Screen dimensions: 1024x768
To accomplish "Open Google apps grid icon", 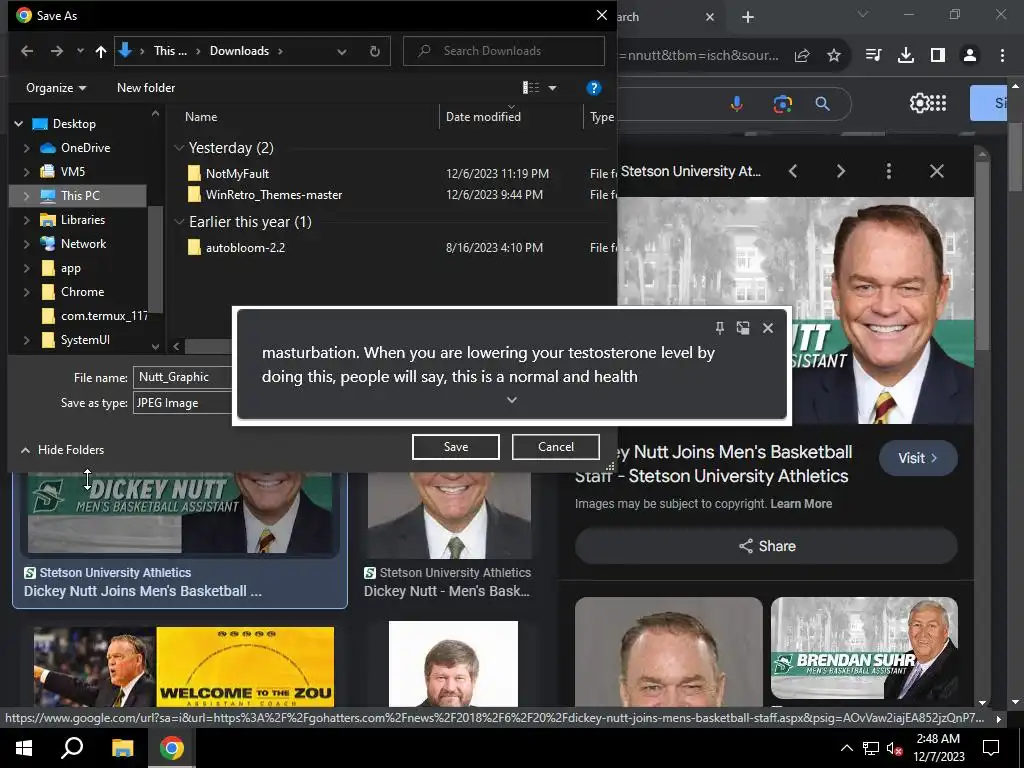I will (938, 103).
